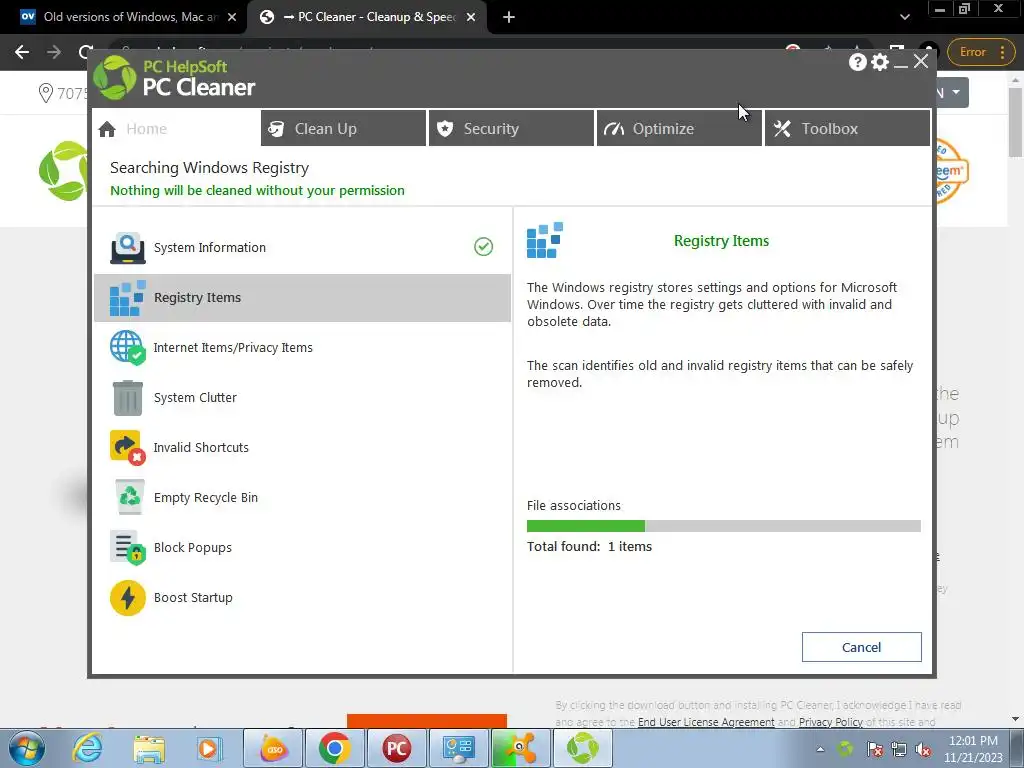The height and width of the screenshot is (768, 1024).
Task: Launch Internet Explorer from taskbar
Action: [x=88, y=748]
